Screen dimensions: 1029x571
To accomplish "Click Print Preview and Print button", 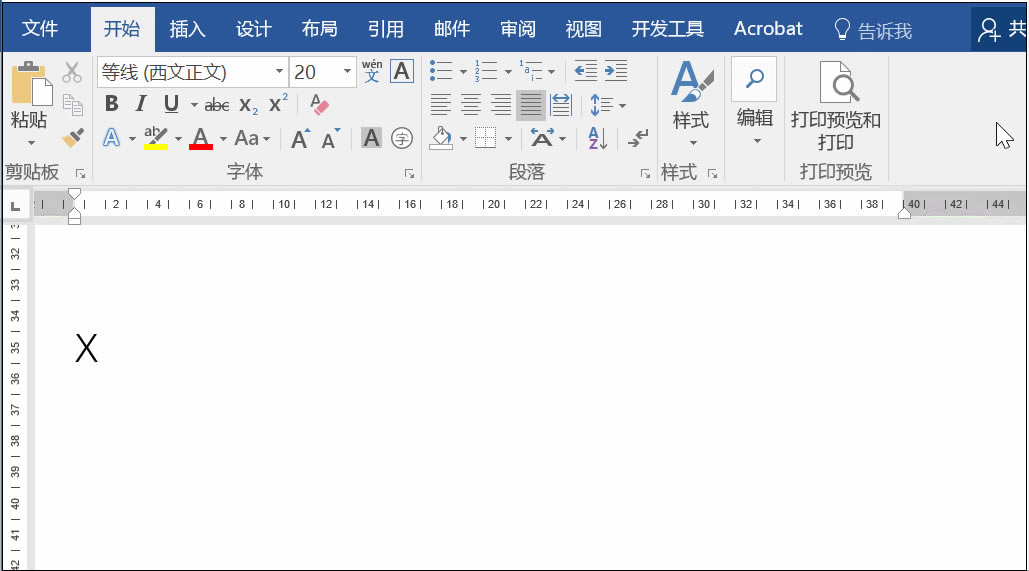I will 835,106.
